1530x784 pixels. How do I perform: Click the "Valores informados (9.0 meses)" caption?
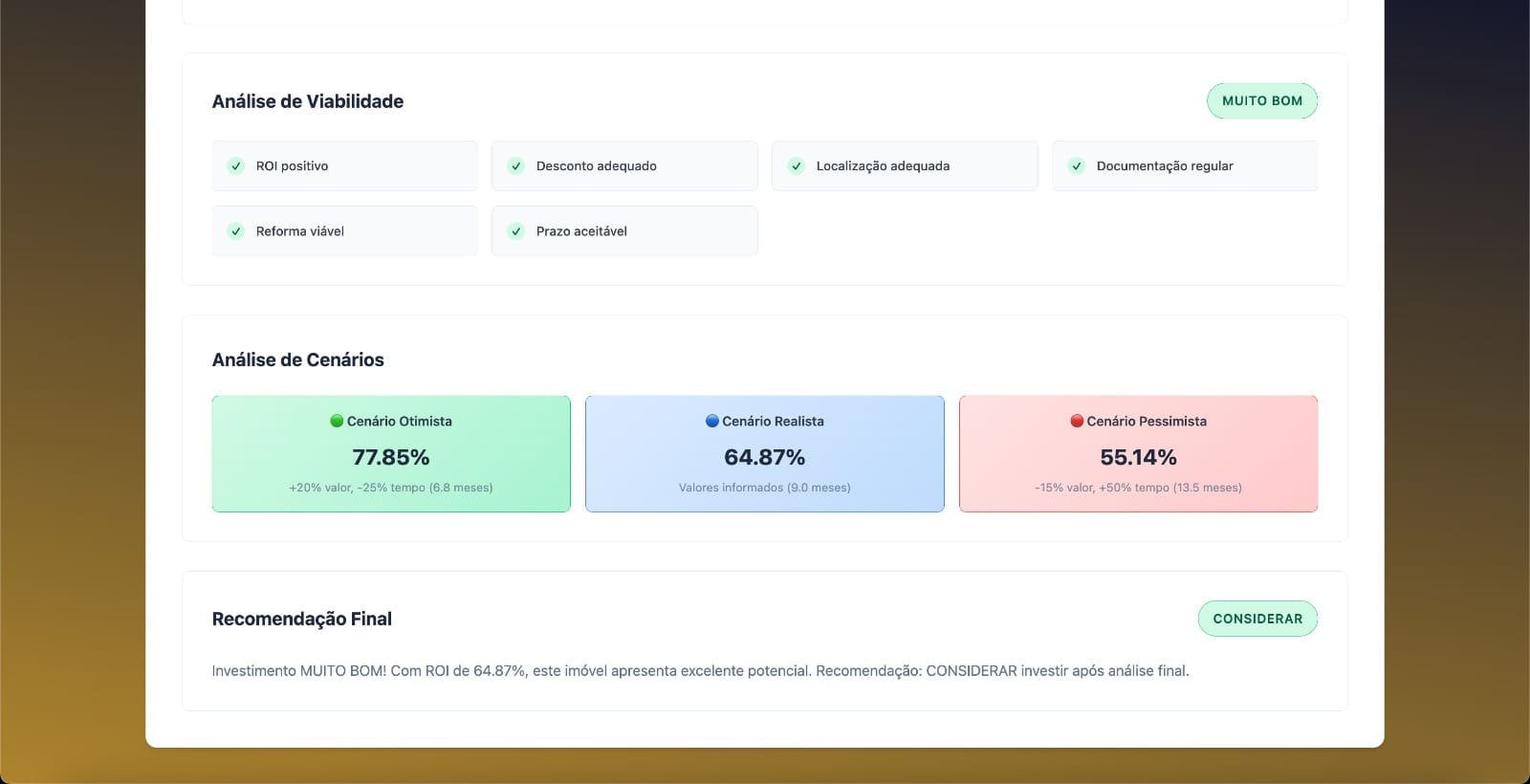764,488
